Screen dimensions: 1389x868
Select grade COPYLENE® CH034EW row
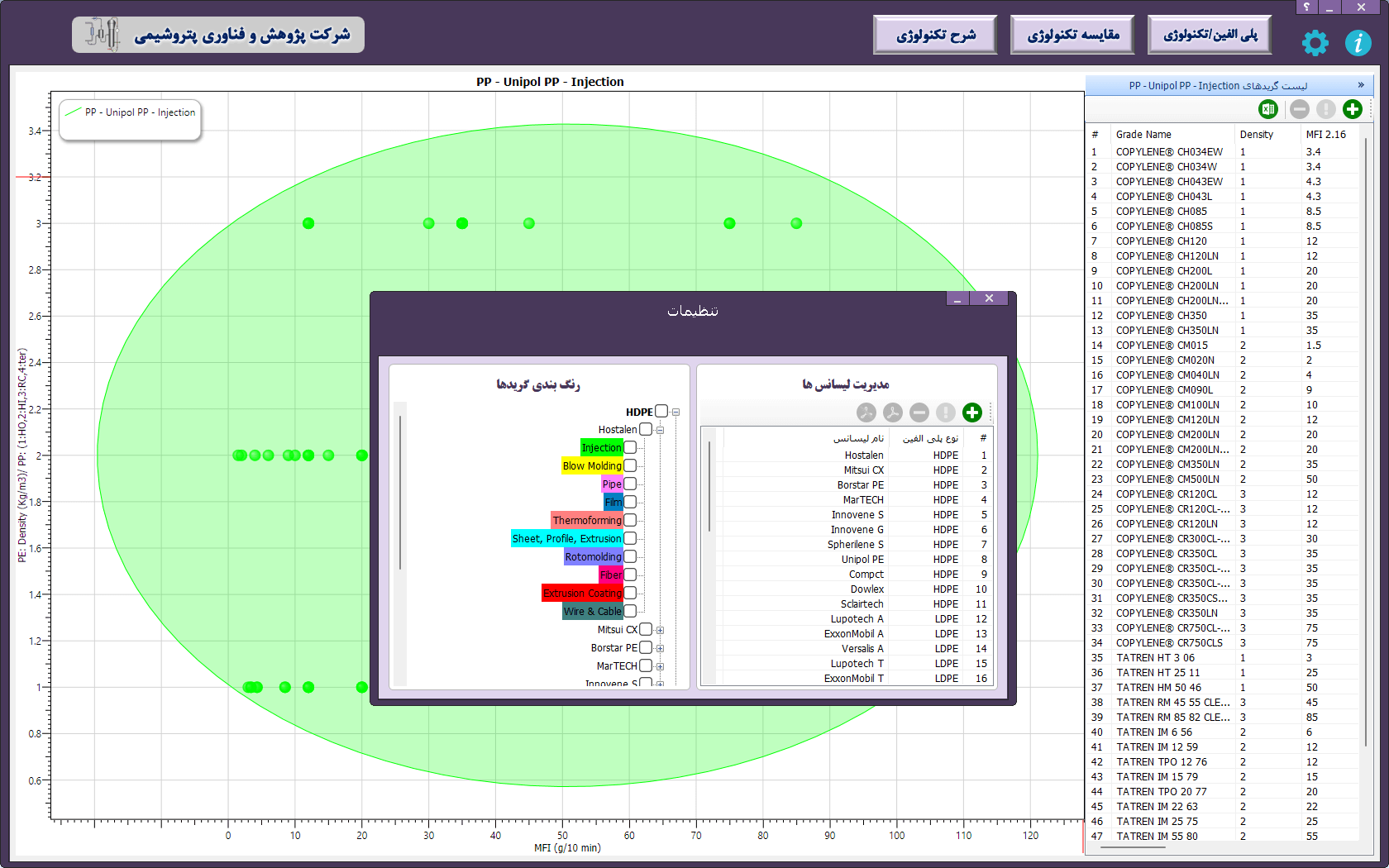tap(1222, 152)
